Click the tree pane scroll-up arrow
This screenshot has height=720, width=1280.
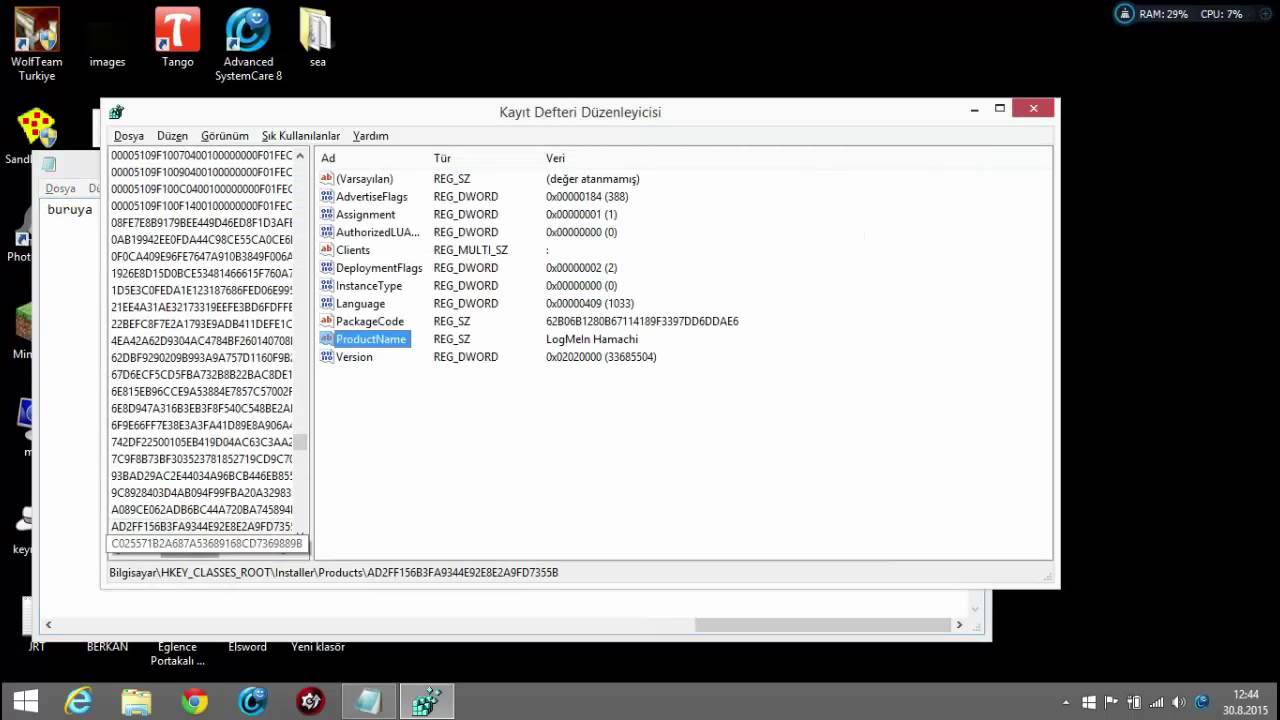click(x=301, y=155)
